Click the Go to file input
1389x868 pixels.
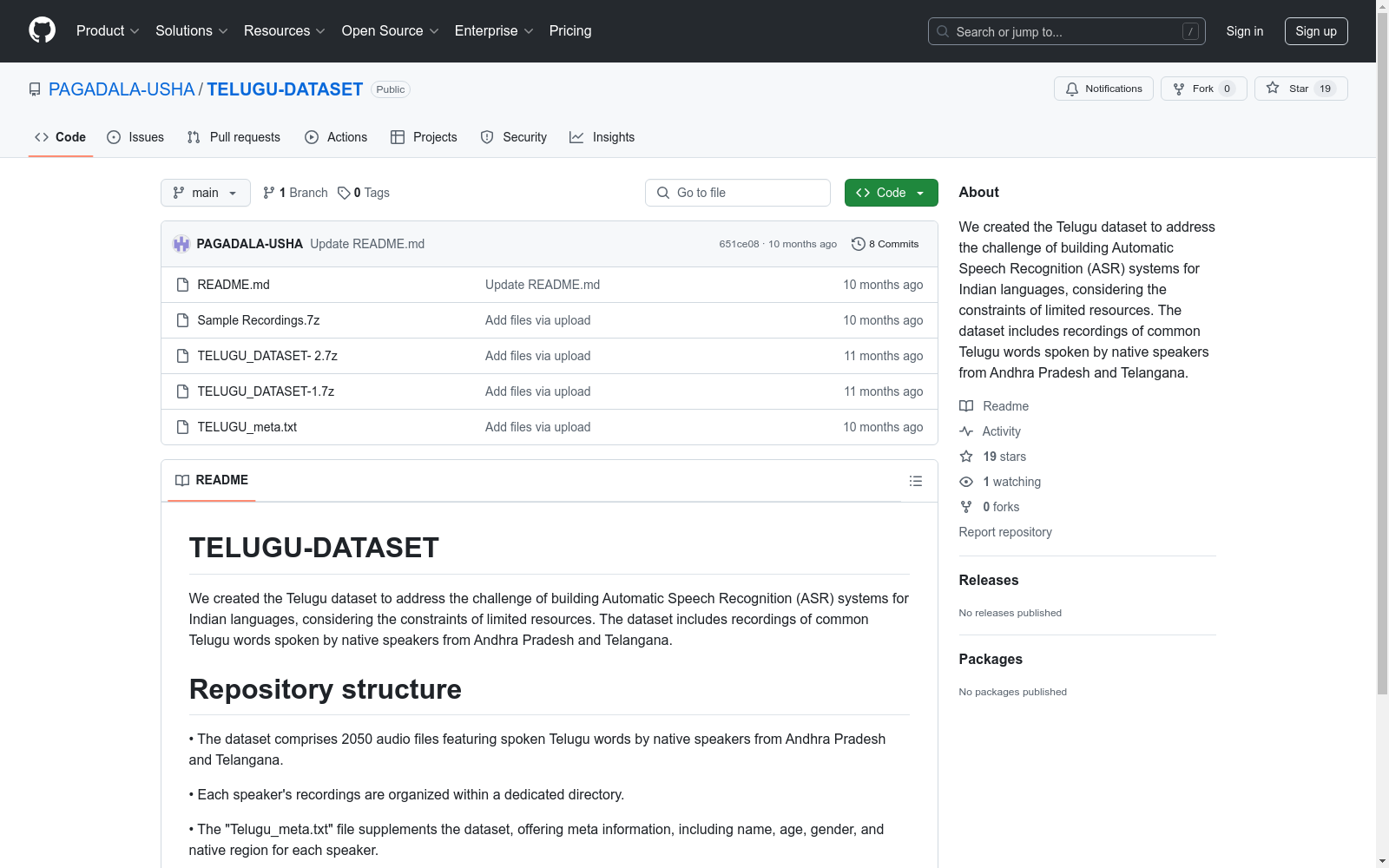pos(738,193)
